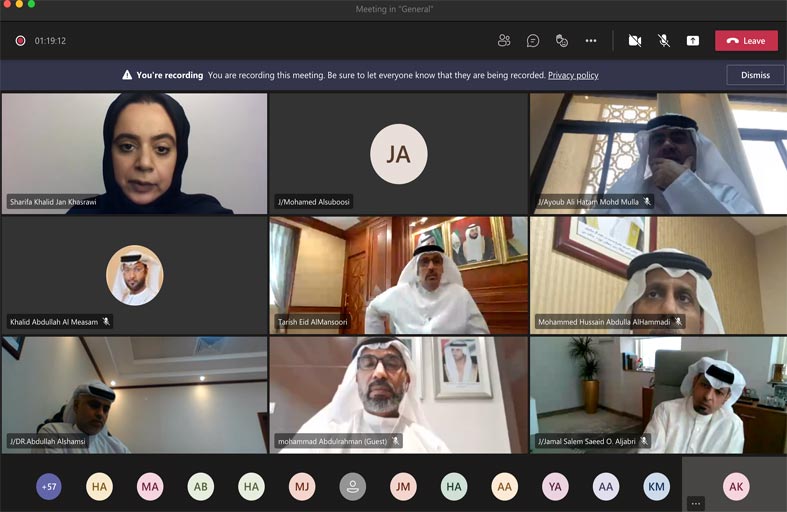This screenshot has height=512, width=787.
Task: Select Sharifa Khalid Jan Khasrawi's video tile
Action: 134,153
